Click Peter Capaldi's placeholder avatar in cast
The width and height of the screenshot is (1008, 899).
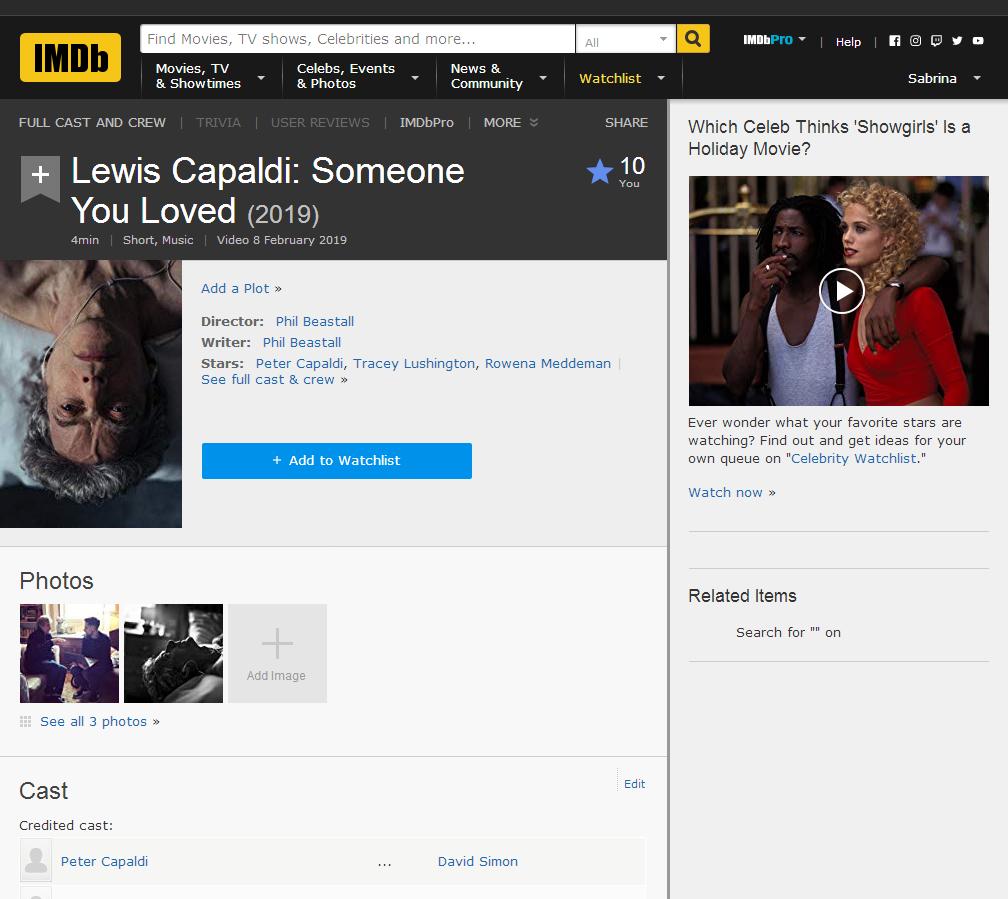[x=36, y=860]
